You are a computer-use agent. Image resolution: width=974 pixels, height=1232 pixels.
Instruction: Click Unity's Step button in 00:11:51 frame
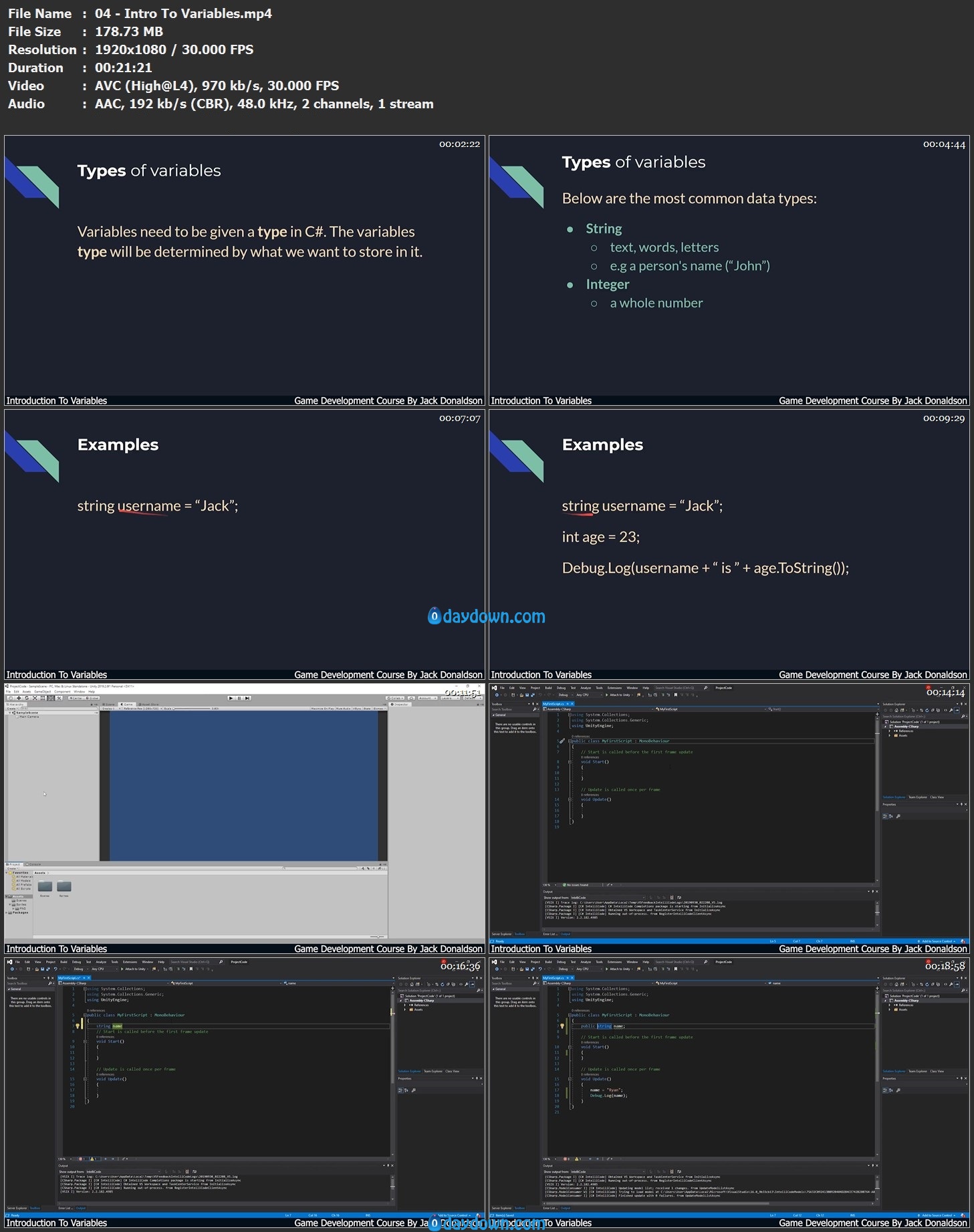(247, 698)
